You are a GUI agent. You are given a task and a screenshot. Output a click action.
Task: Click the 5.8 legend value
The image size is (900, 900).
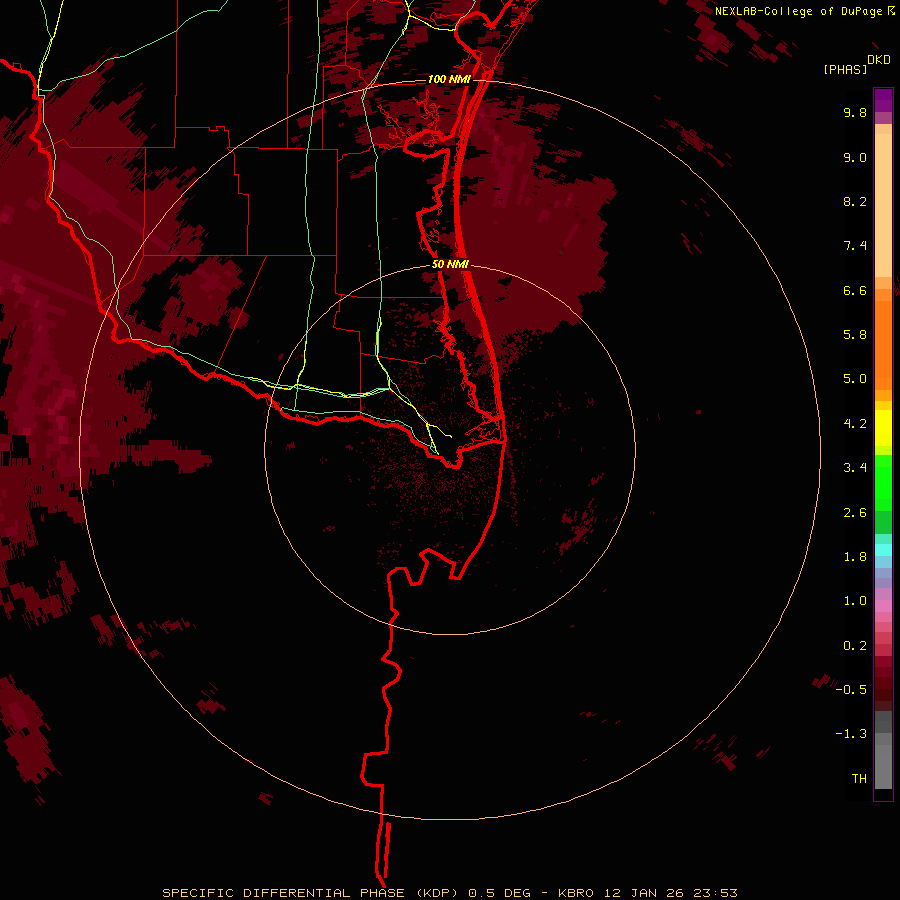click(855, 335)
